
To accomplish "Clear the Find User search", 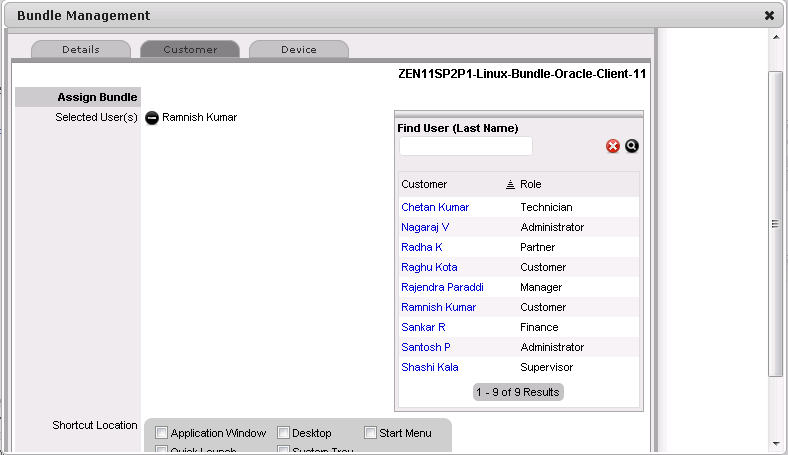I will 613,146.
